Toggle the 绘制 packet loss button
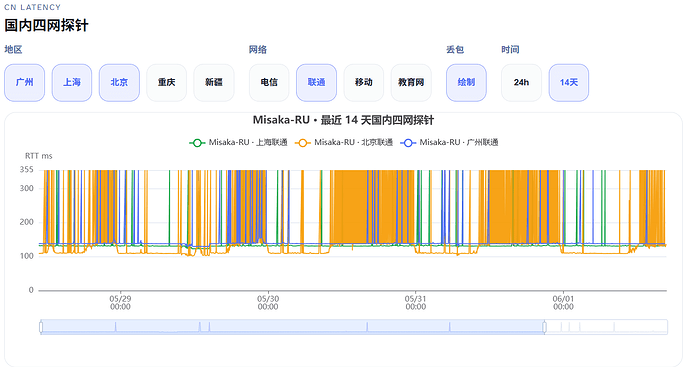 point(466,83)
